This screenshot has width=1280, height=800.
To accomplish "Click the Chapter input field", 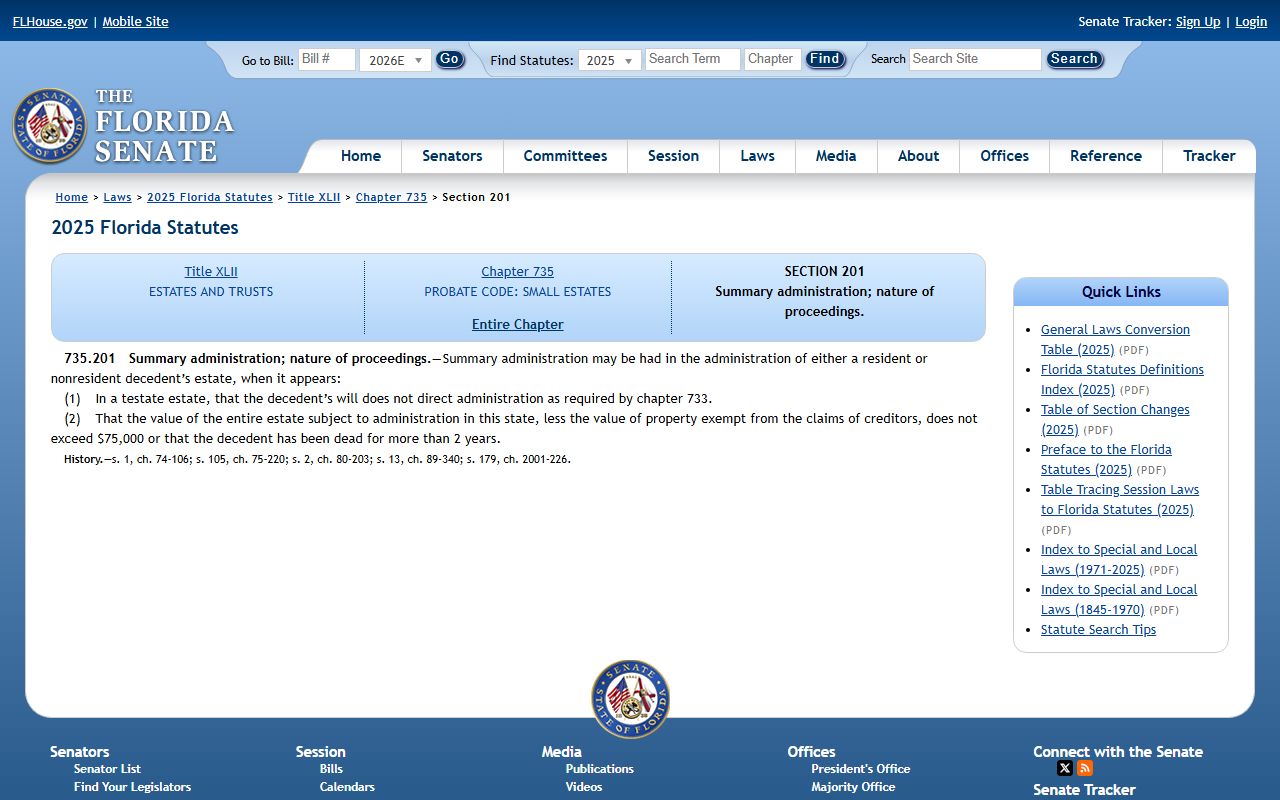I will point(772,59).
